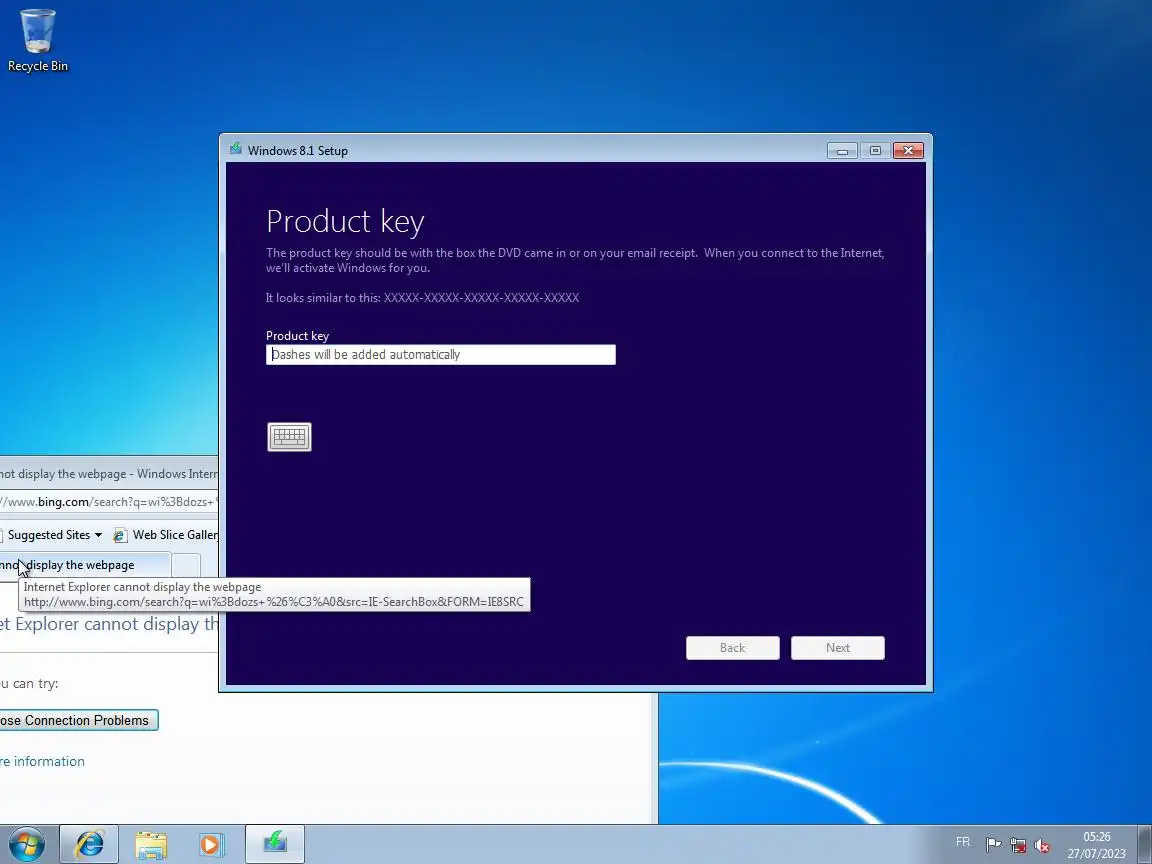
Task: Click Web Slice Gallery favorite in IE
Action: (x=166, y=535)
